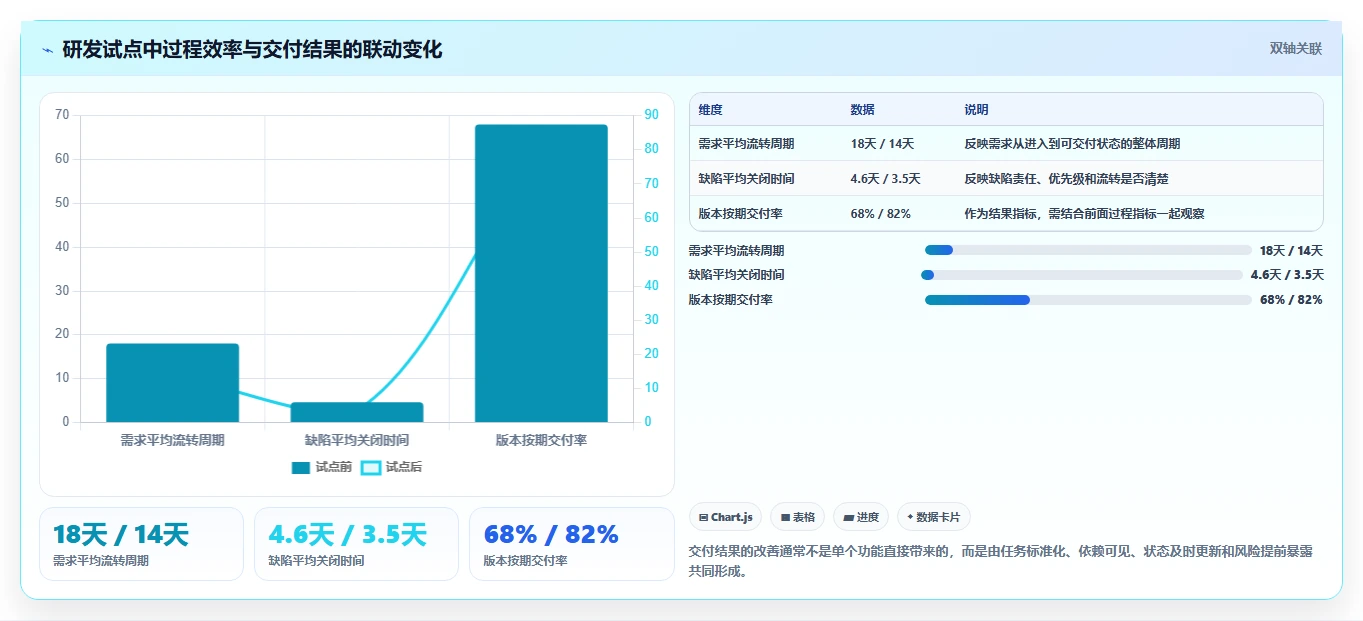Click the summary paragraph starting 交付结果的改善

coord(1001,561)
